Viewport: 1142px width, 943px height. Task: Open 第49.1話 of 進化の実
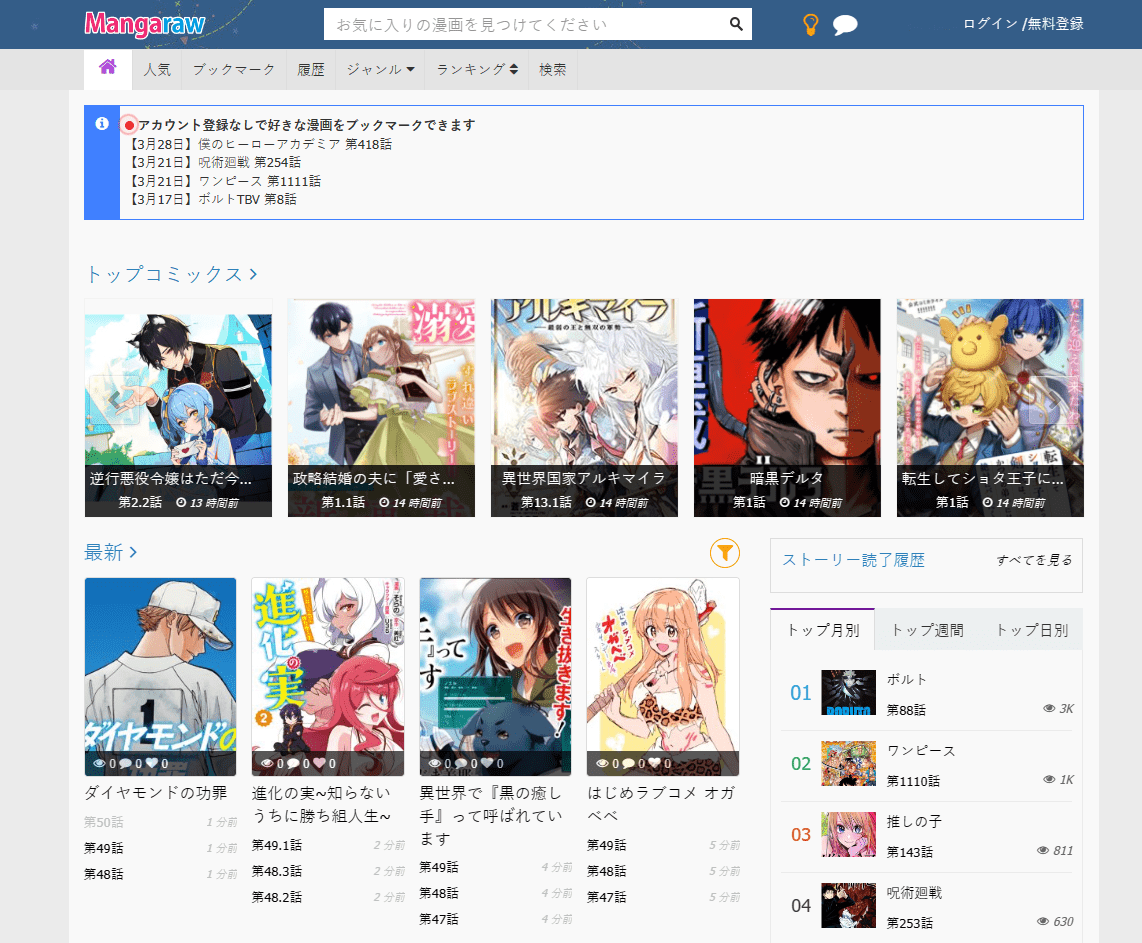click(x=277, y=845)
